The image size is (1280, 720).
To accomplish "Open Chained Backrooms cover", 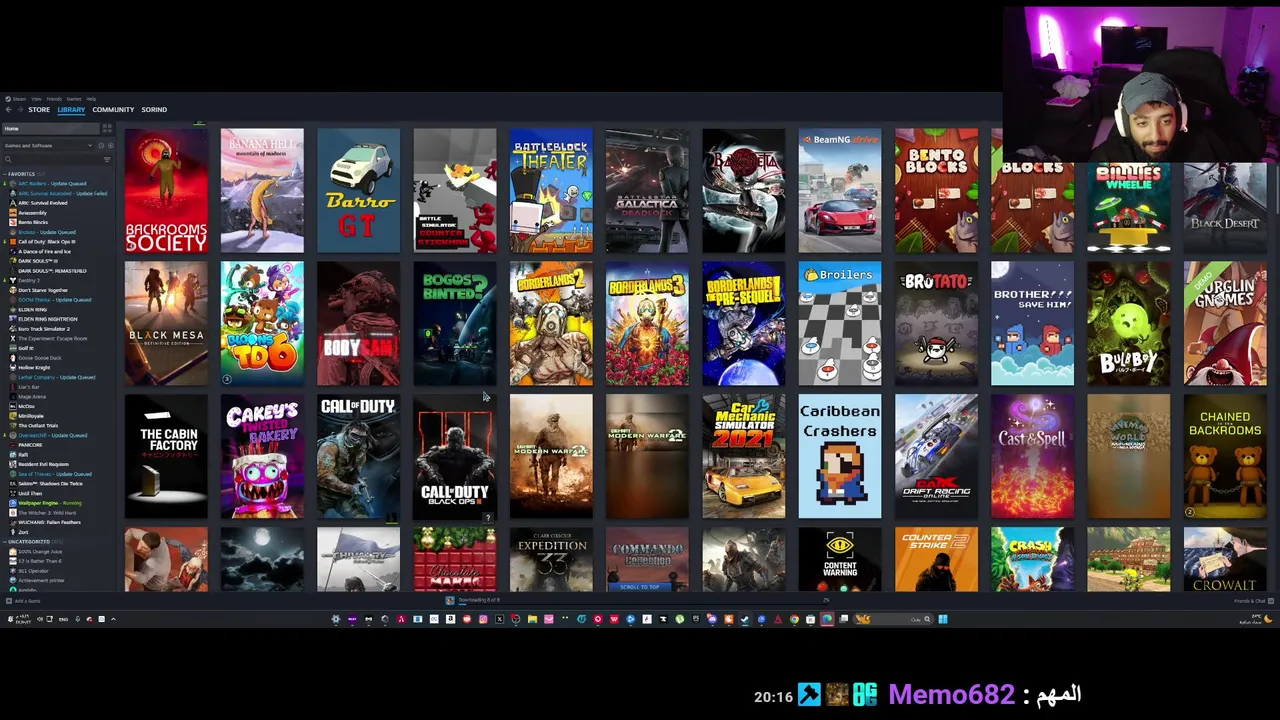I will coord(1225,456).
